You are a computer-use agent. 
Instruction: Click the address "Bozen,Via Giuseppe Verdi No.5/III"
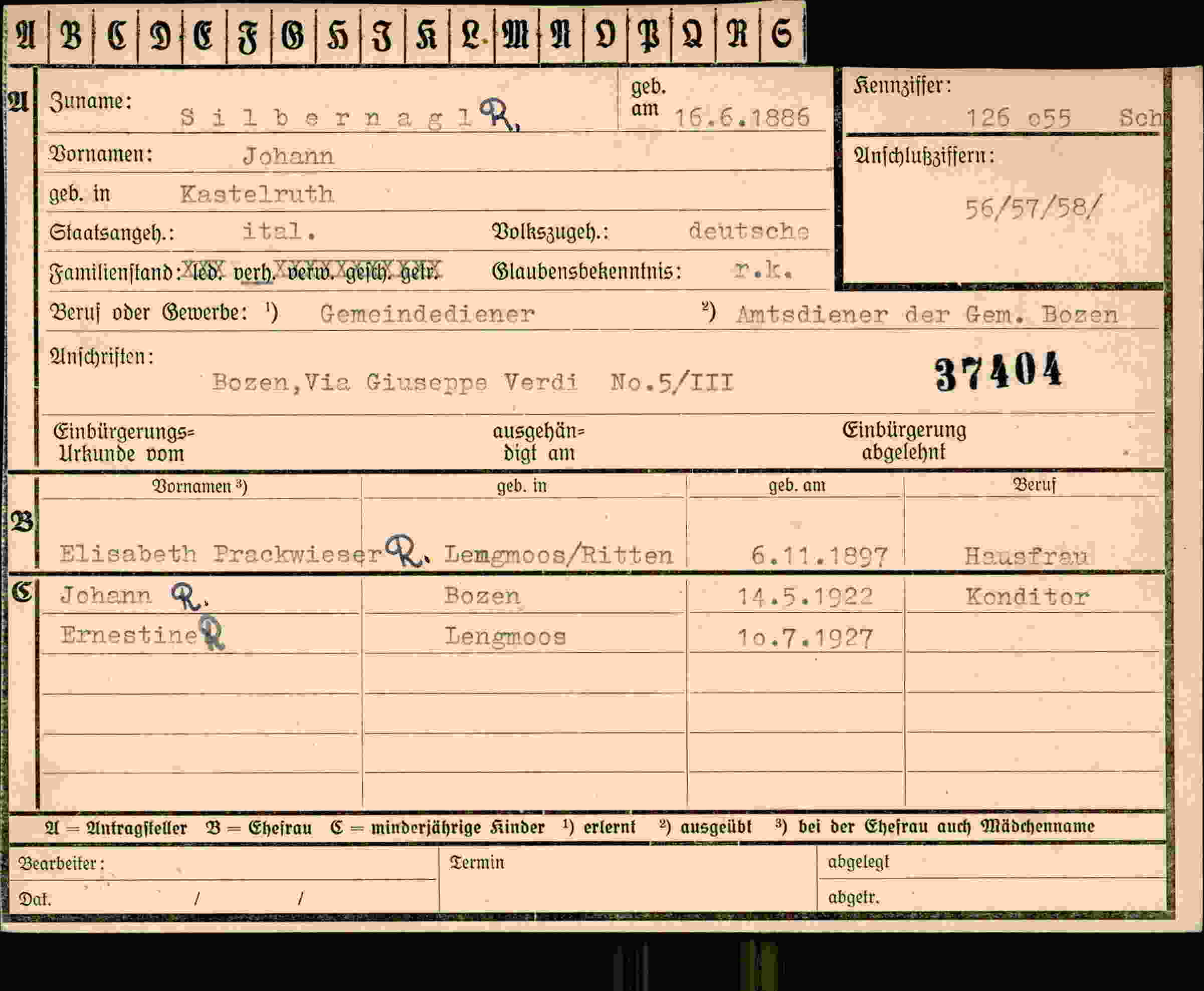[x=472, y=382]
